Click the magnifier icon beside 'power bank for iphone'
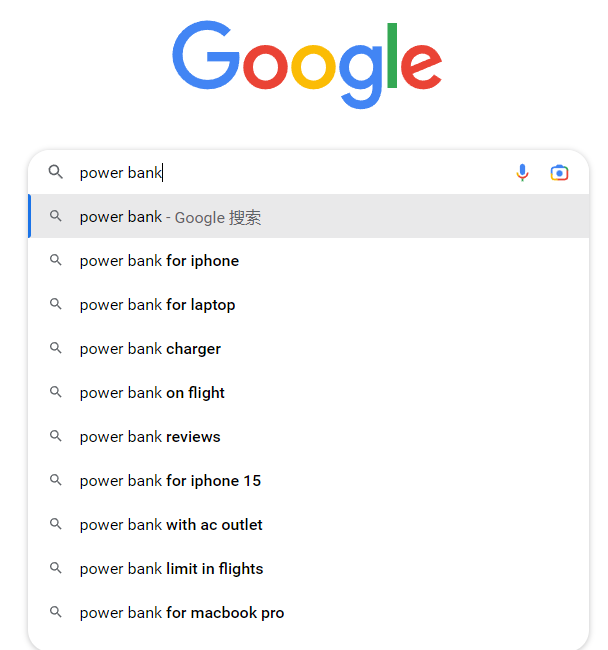The height and width of the screenshot is (650, 608). (56, 260)
